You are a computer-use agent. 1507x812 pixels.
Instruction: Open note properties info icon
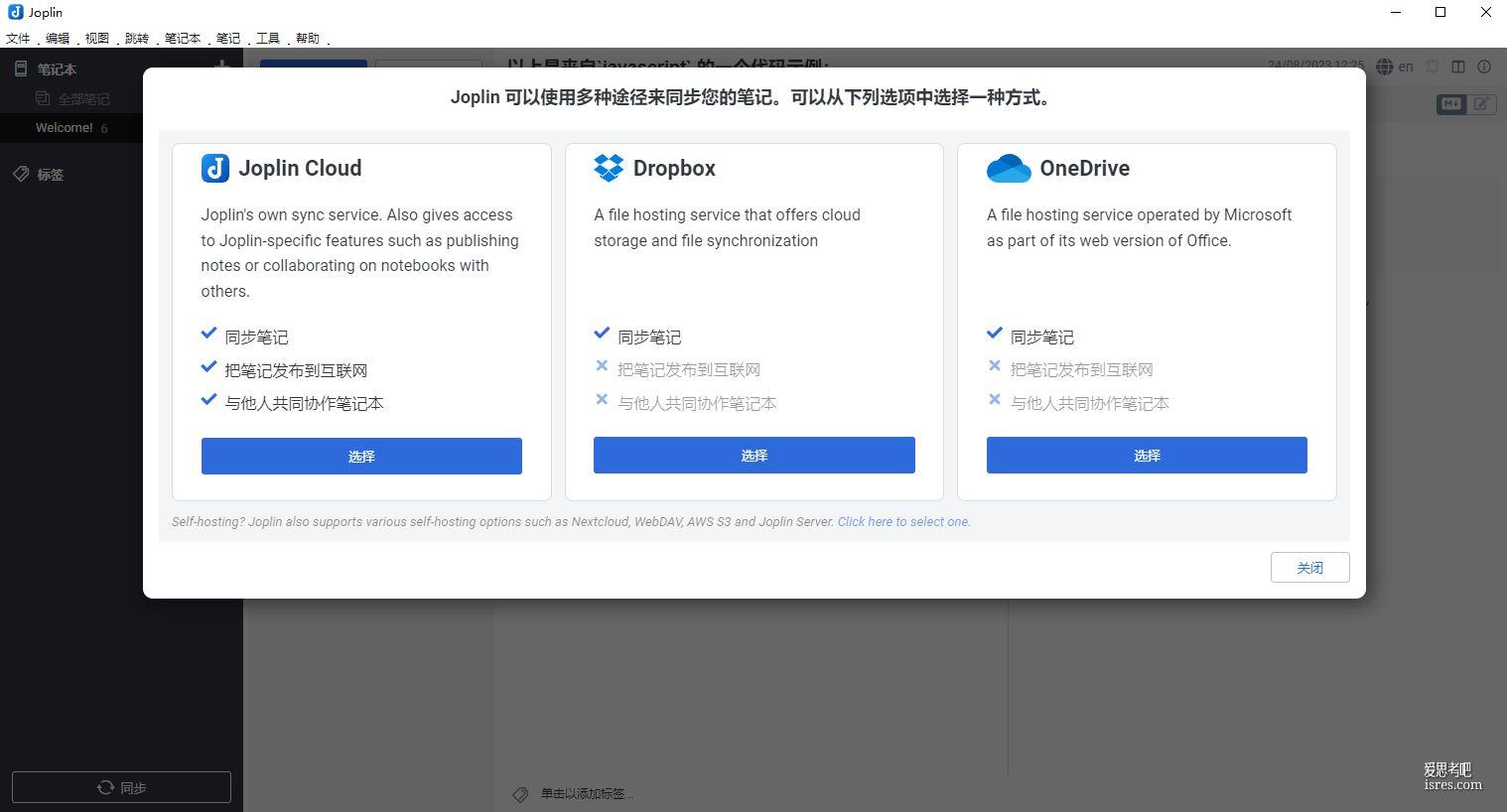pyautogui.click(x=1484, y=67)
